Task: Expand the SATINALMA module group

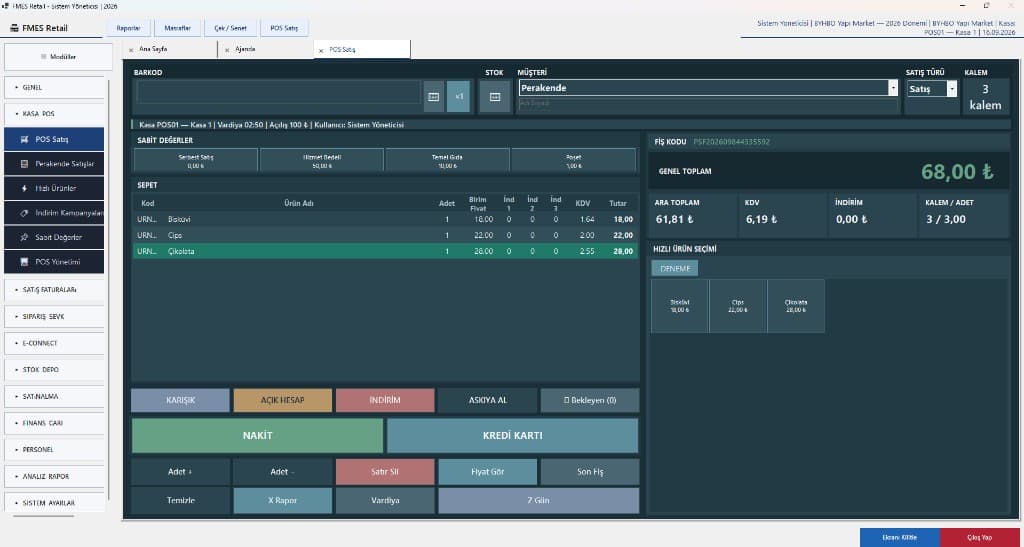Action: [x=54, y=396]
